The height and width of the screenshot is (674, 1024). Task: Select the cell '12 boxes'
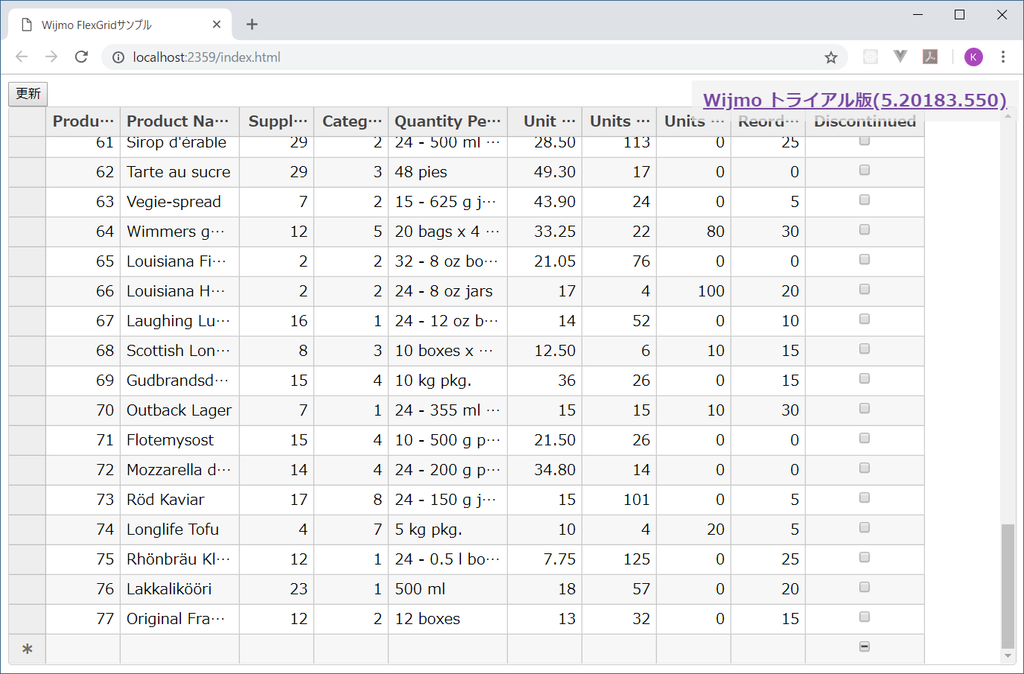coord(448,620)
